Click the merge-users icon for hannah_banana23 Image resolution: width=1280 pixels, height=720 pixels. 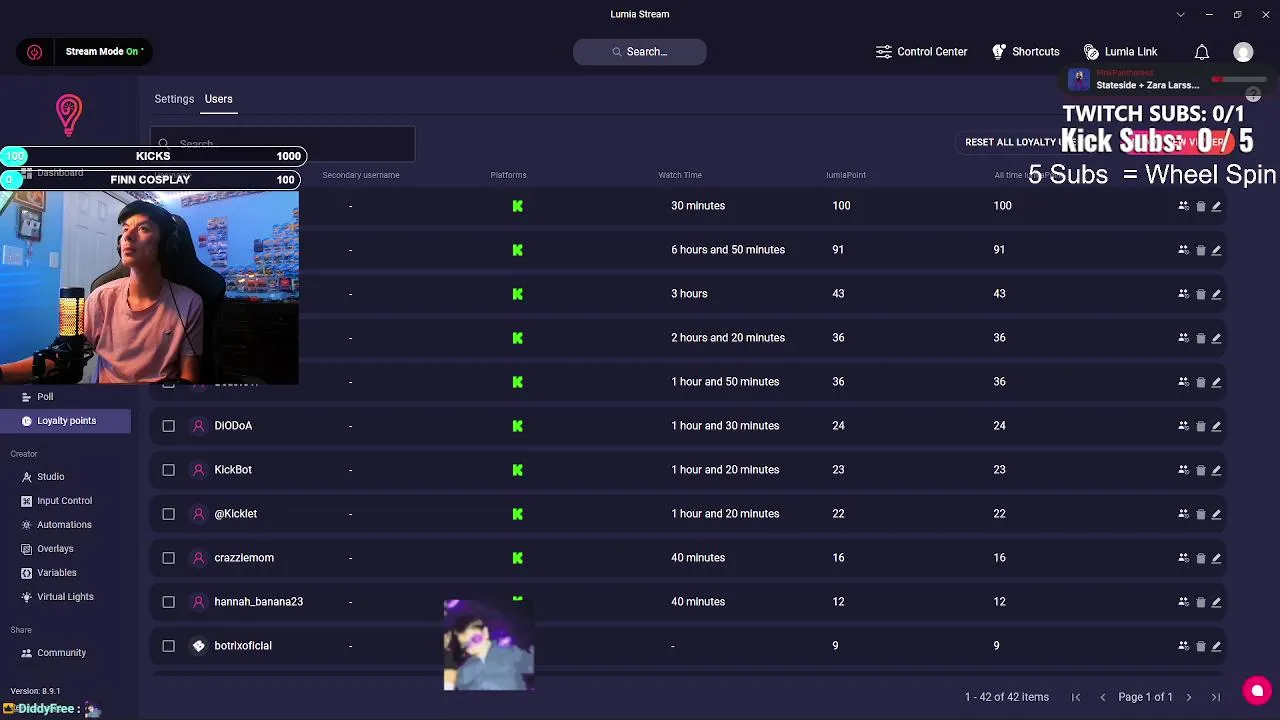coord(1183,602)
